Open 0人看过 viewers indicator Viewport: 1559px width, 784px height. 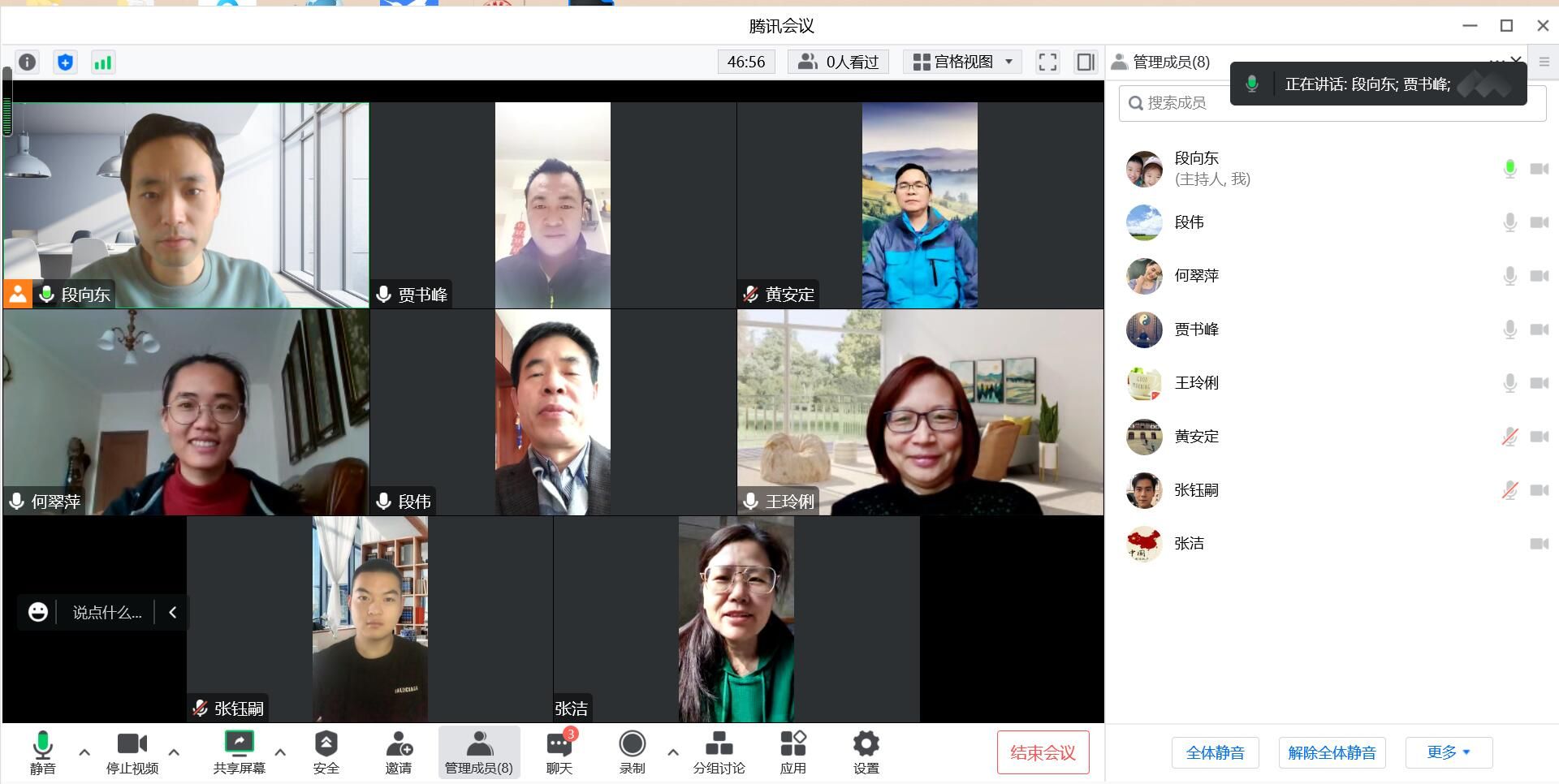(x=838, y=62)
